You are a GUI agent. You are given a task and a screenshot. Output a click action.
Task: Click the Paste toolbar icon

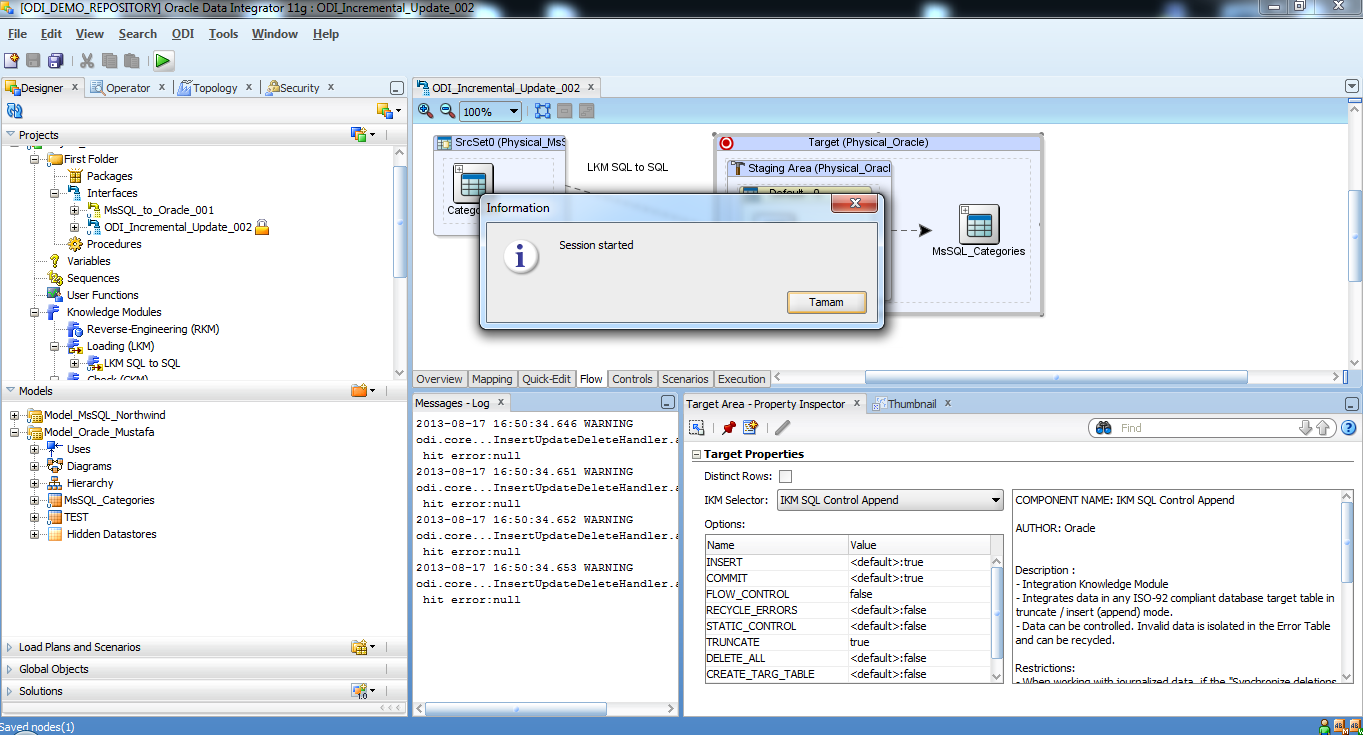pyautogui.click(x=131, y=61)
